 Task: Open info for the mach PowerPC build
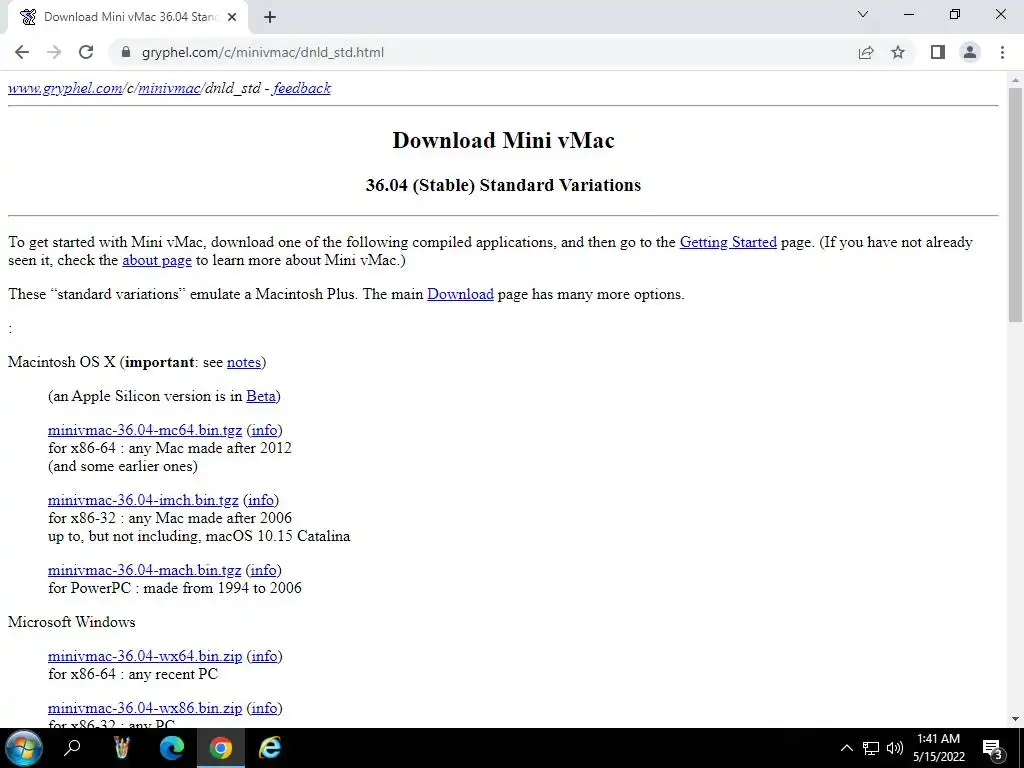tap(264, 570)
